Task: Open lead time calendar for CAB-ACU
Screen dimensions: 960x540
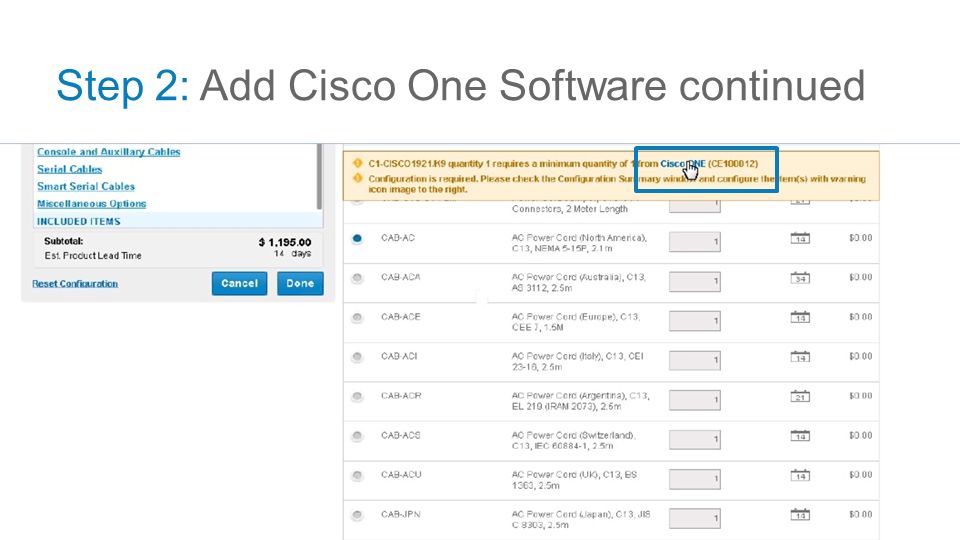Action: 800,475
